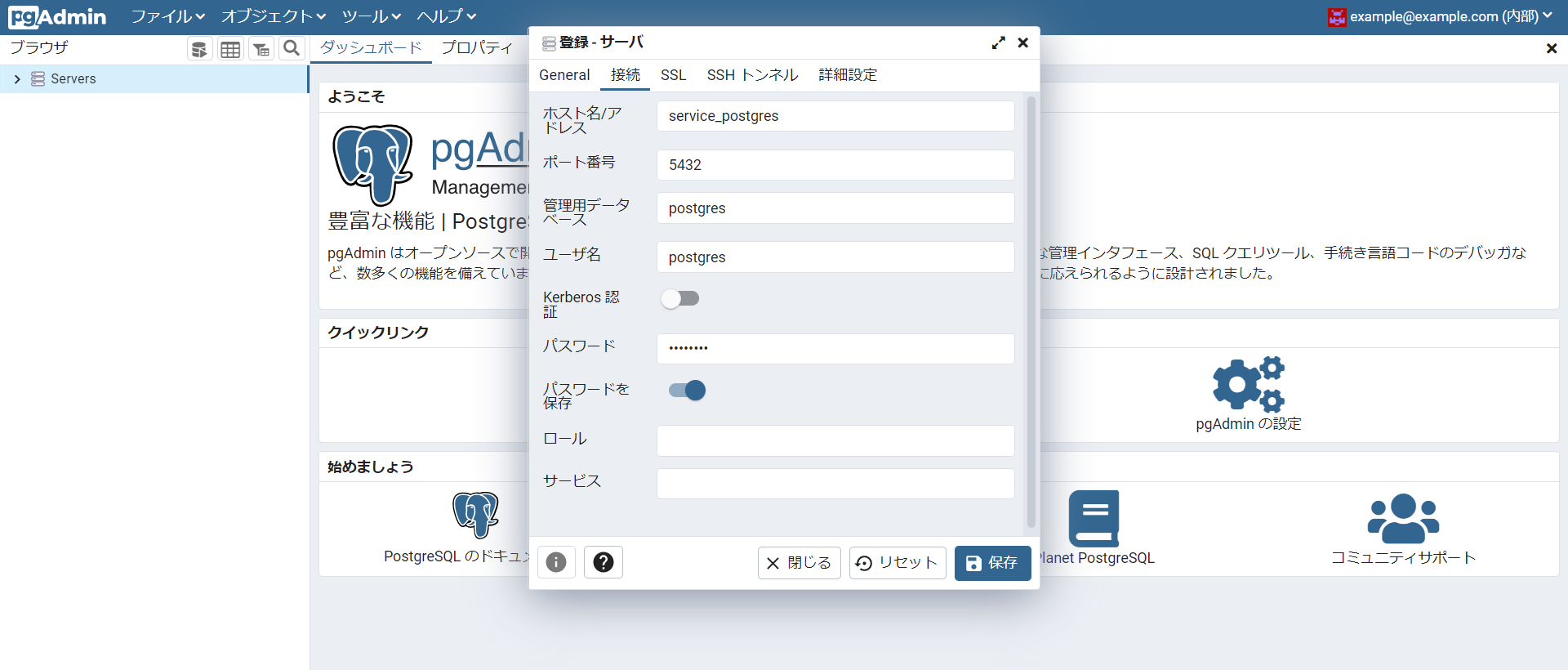Click the help question mark button
This screenshot has width=1568, height=670.
point(604,562)
